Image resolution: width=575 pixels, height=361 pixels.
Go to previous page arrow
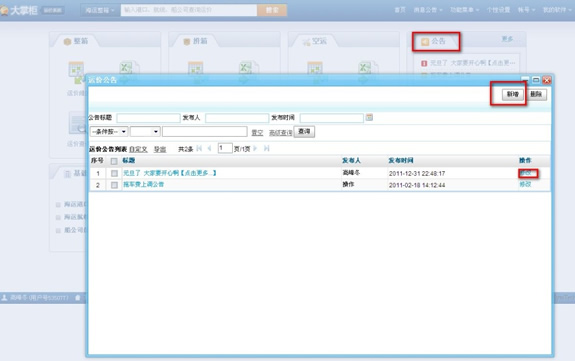point(209,148)
